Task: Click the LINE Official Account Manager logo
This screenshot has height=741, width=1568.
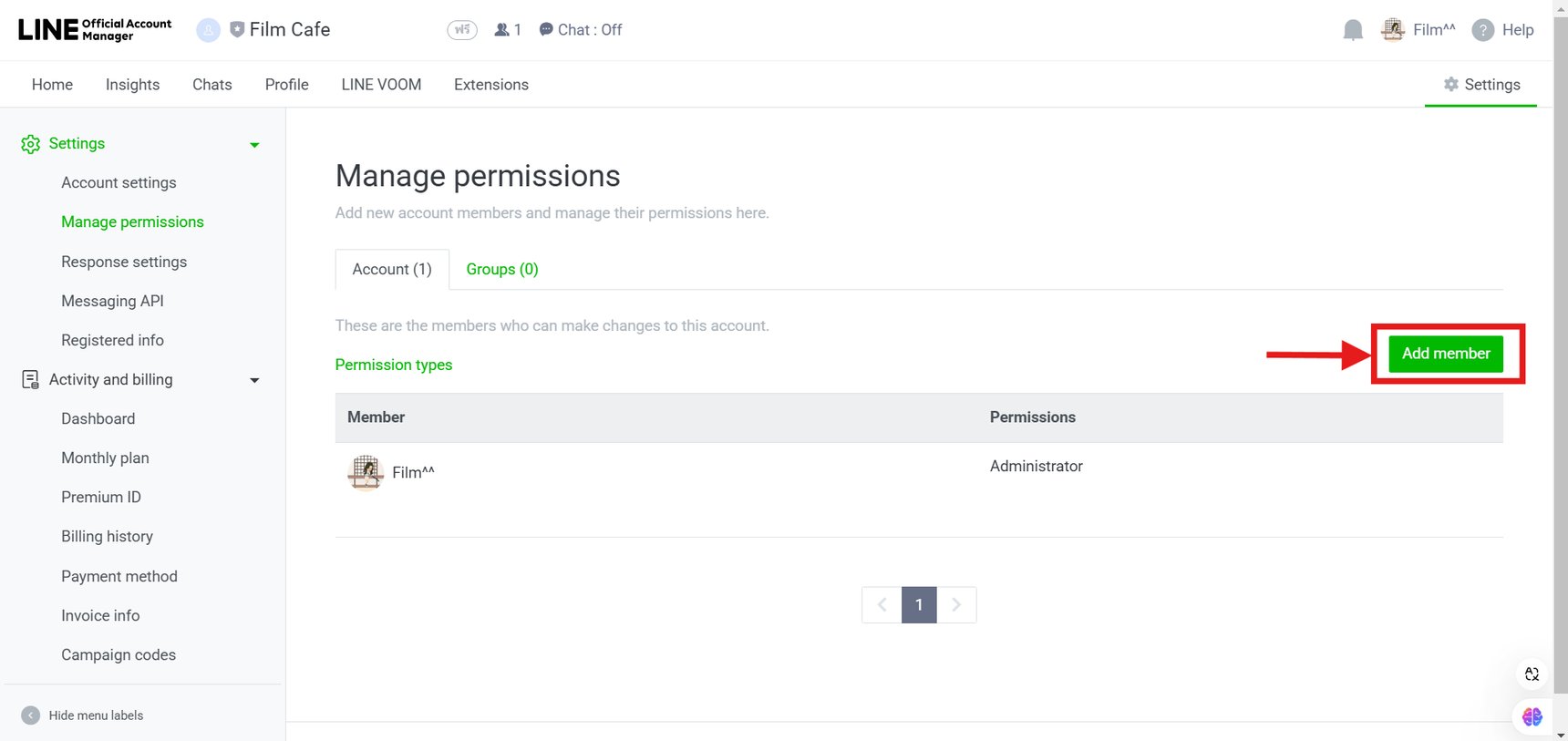Action: pos(95,29)
